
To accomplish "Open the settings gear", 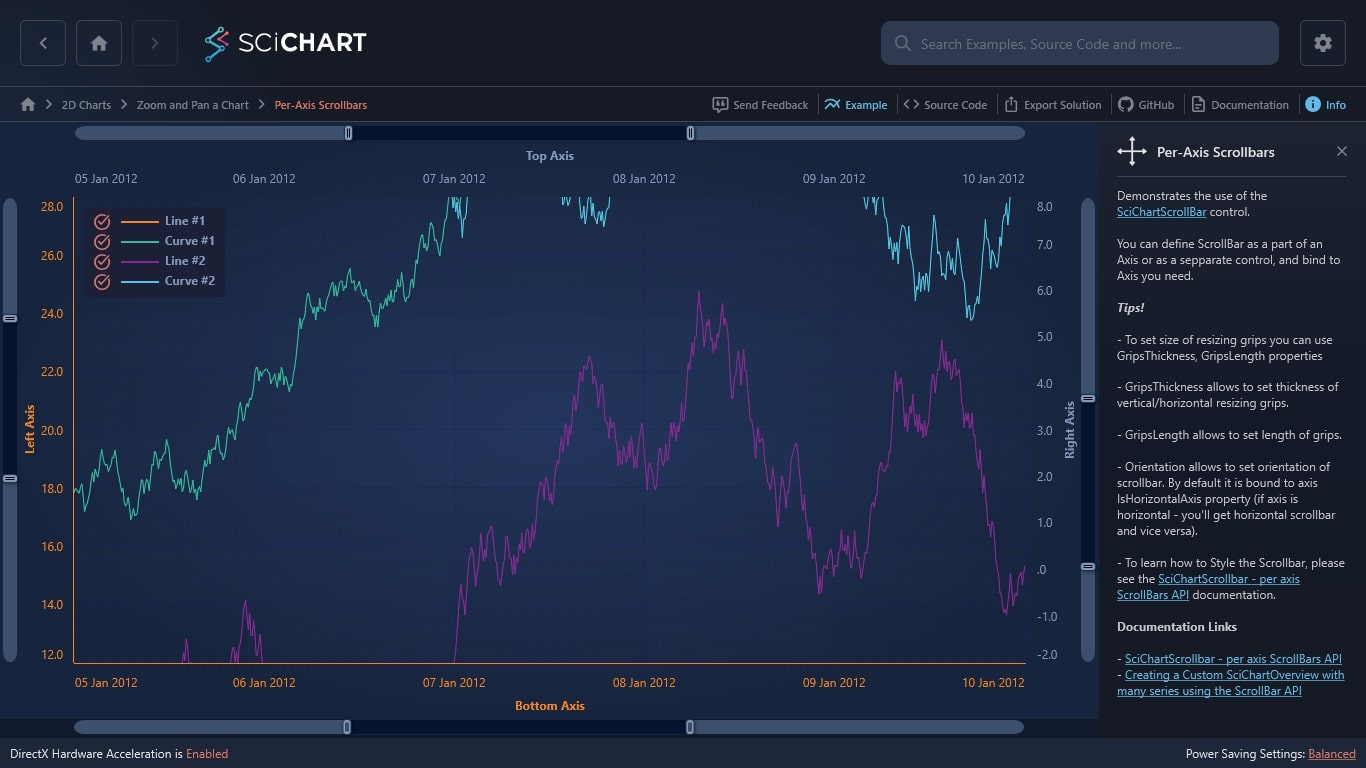I will coord(1323,43).
